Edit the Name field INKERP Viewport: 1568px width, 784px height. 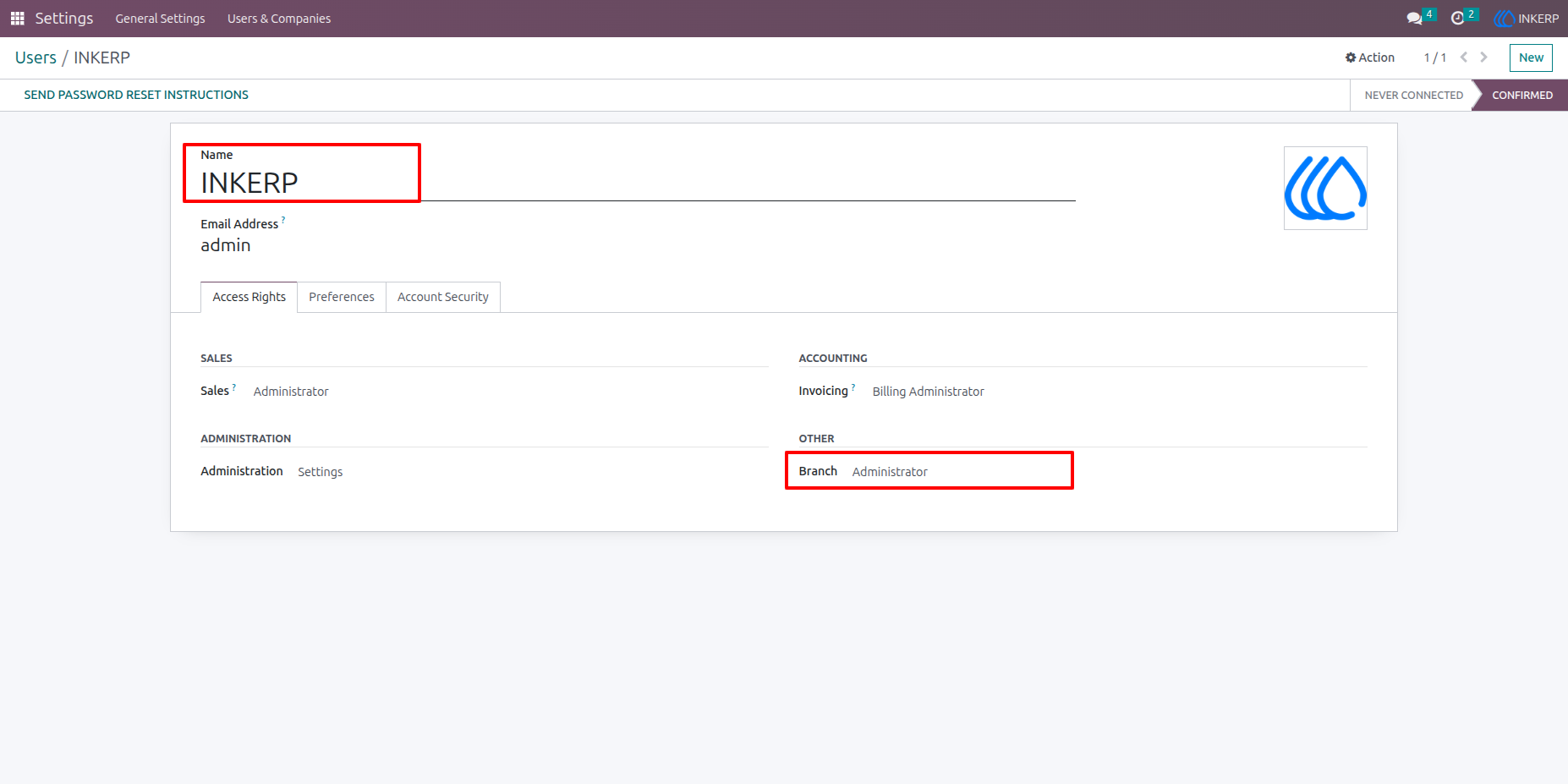(x=638, y=183)
